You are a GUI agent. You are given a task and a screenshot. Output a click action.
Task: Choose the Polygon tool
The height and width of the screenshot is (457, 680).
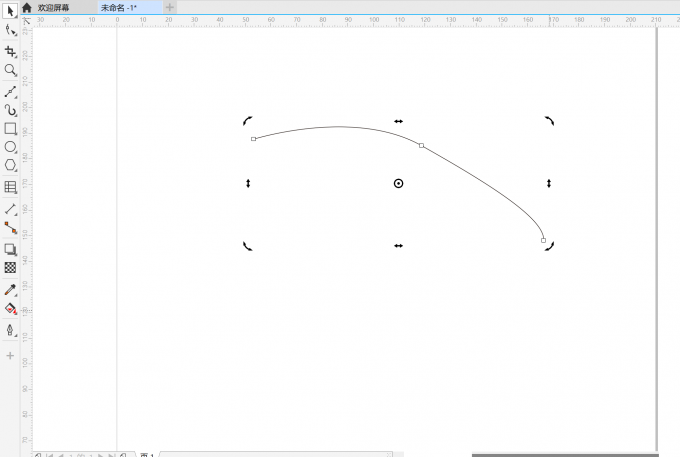coord(10,165)
